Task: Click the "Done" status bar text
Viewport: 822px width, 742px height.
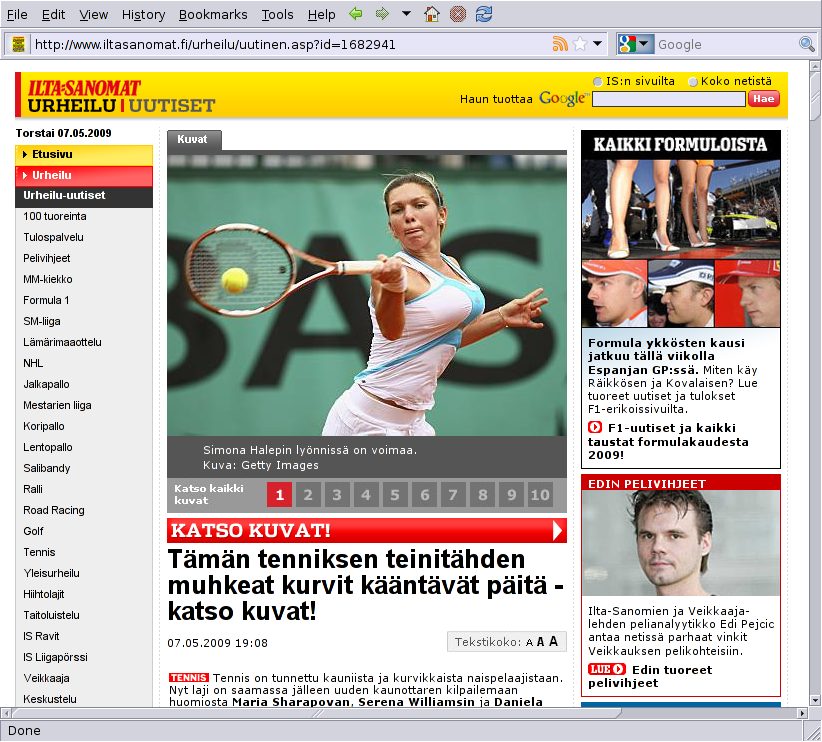Action: pos(24,730)
